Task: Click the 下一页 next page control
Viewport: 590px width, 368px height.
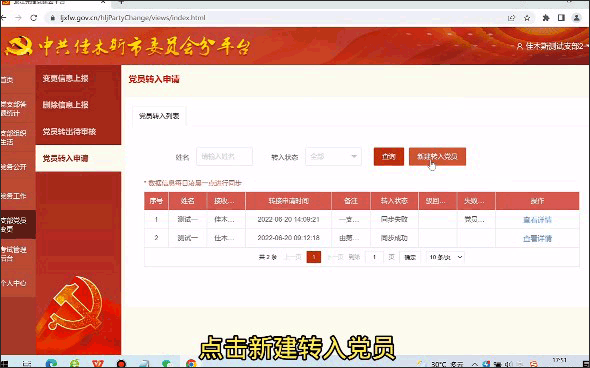Action: point(335,257)
